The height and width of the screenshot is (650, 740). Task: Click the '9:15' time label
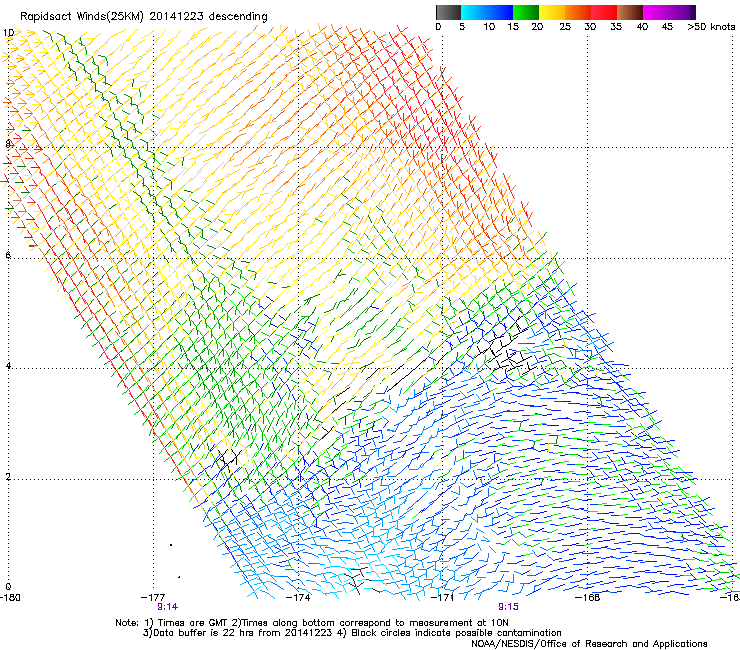[x=508, y=607]
